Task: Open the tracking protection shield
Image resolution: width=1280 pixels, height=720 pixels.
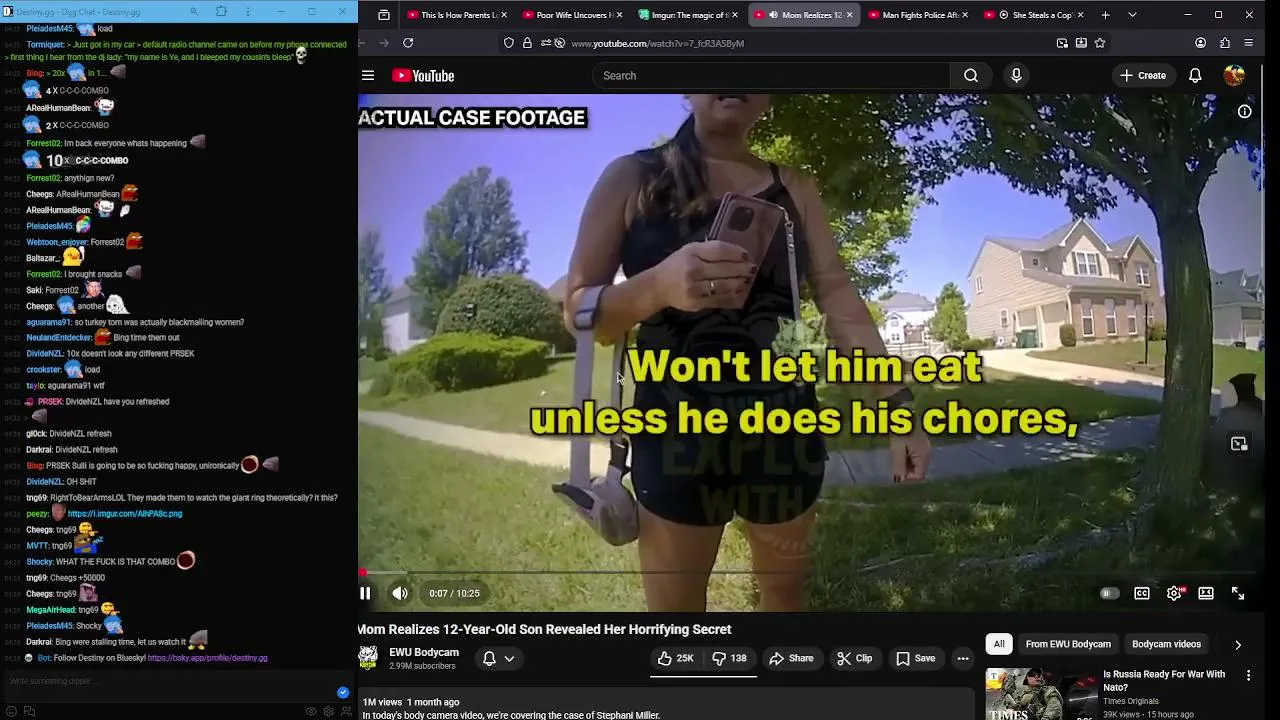Action: [x=509, y=43]
